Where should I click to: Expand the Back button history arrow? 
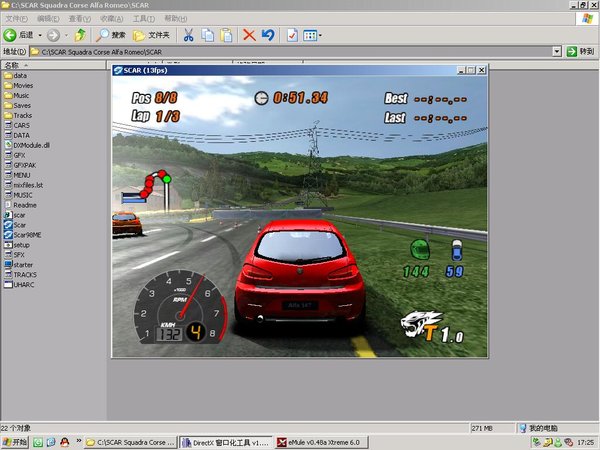coord(39,34)
